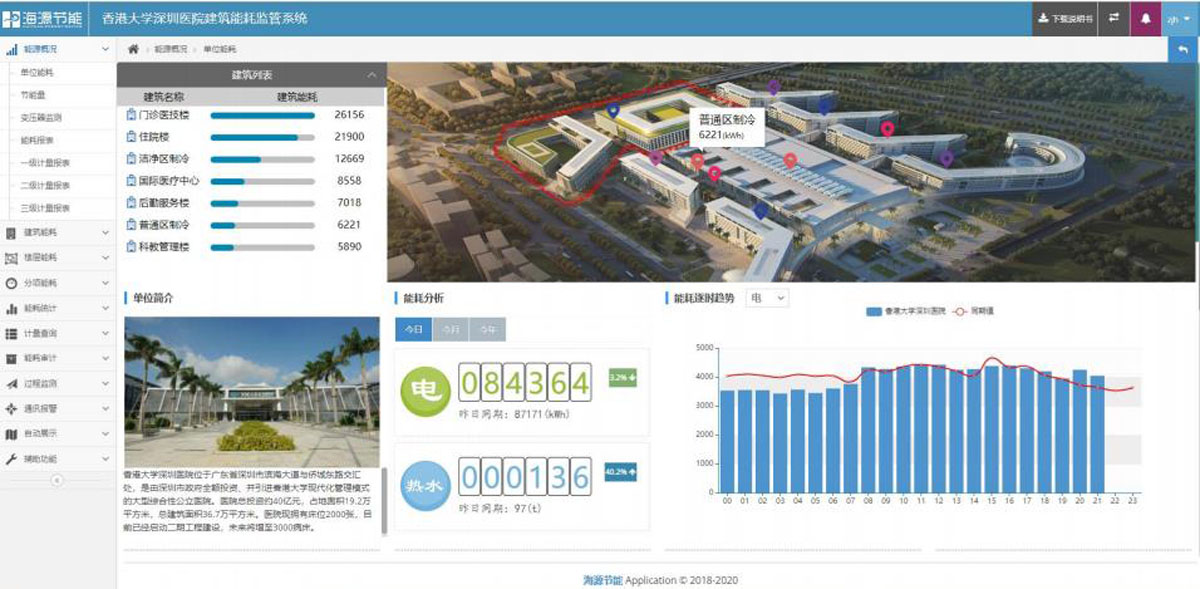Switch to the 今年 tab

pyautogui.click(x=487, y=329)
